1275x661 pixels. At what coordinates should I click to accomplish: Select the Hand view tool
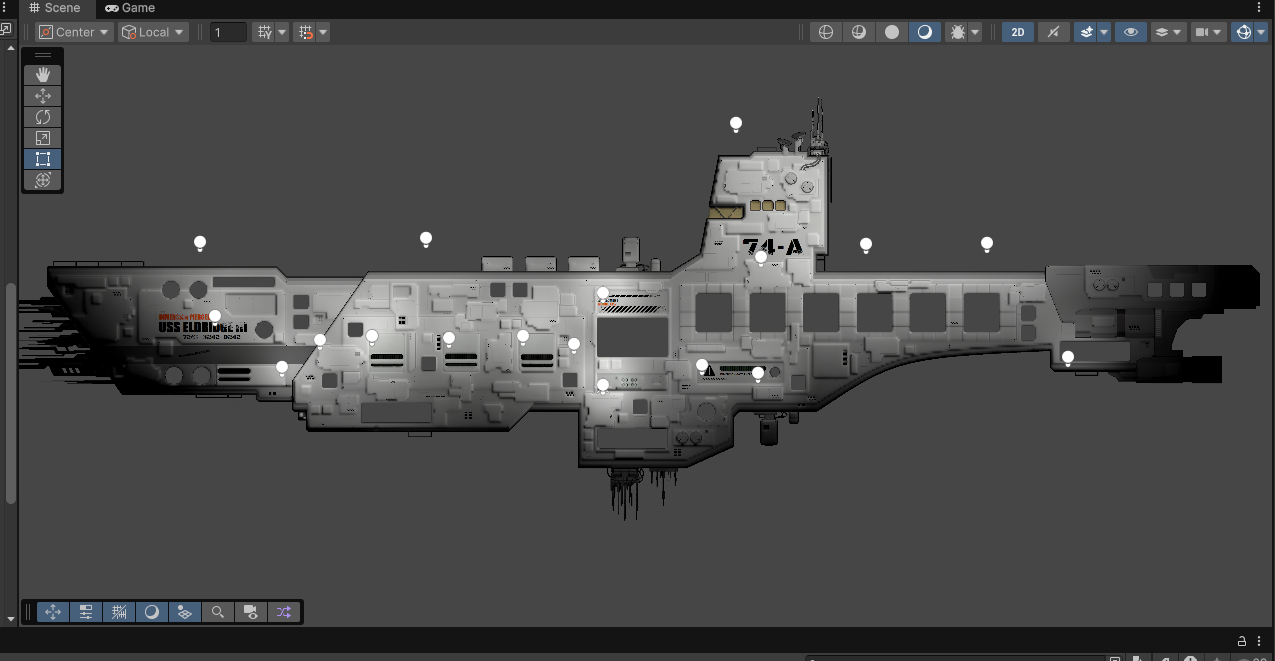click(x=43, y=75)
